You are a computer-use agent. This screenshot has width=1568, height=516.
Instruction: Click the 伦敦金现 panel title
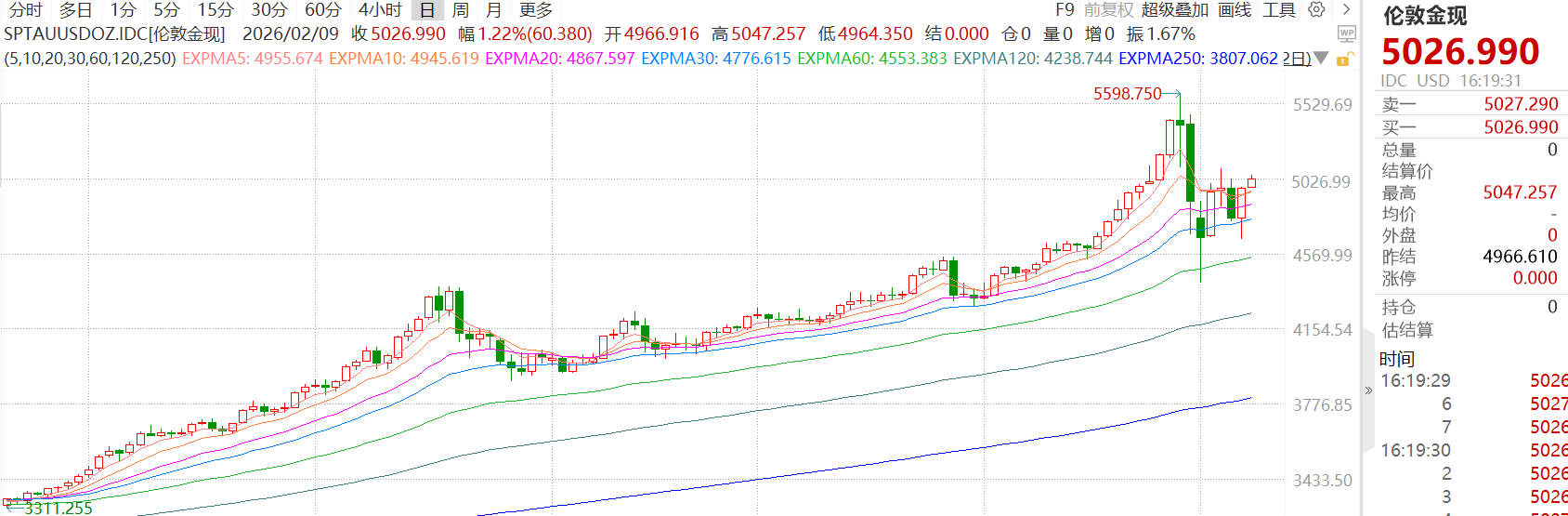click(1425, 16)
